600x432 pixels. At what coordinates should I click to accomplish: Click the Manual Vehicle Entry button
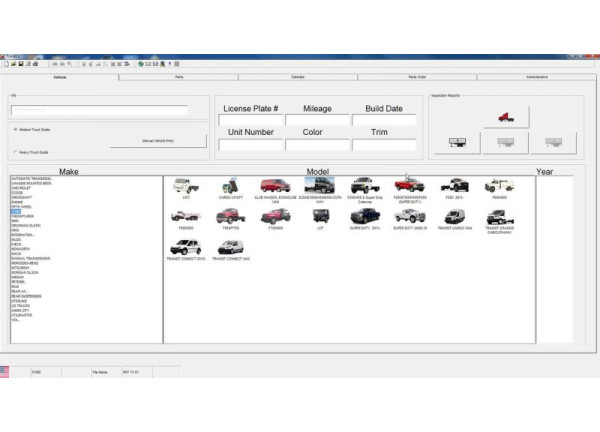(x=159, y=141)
